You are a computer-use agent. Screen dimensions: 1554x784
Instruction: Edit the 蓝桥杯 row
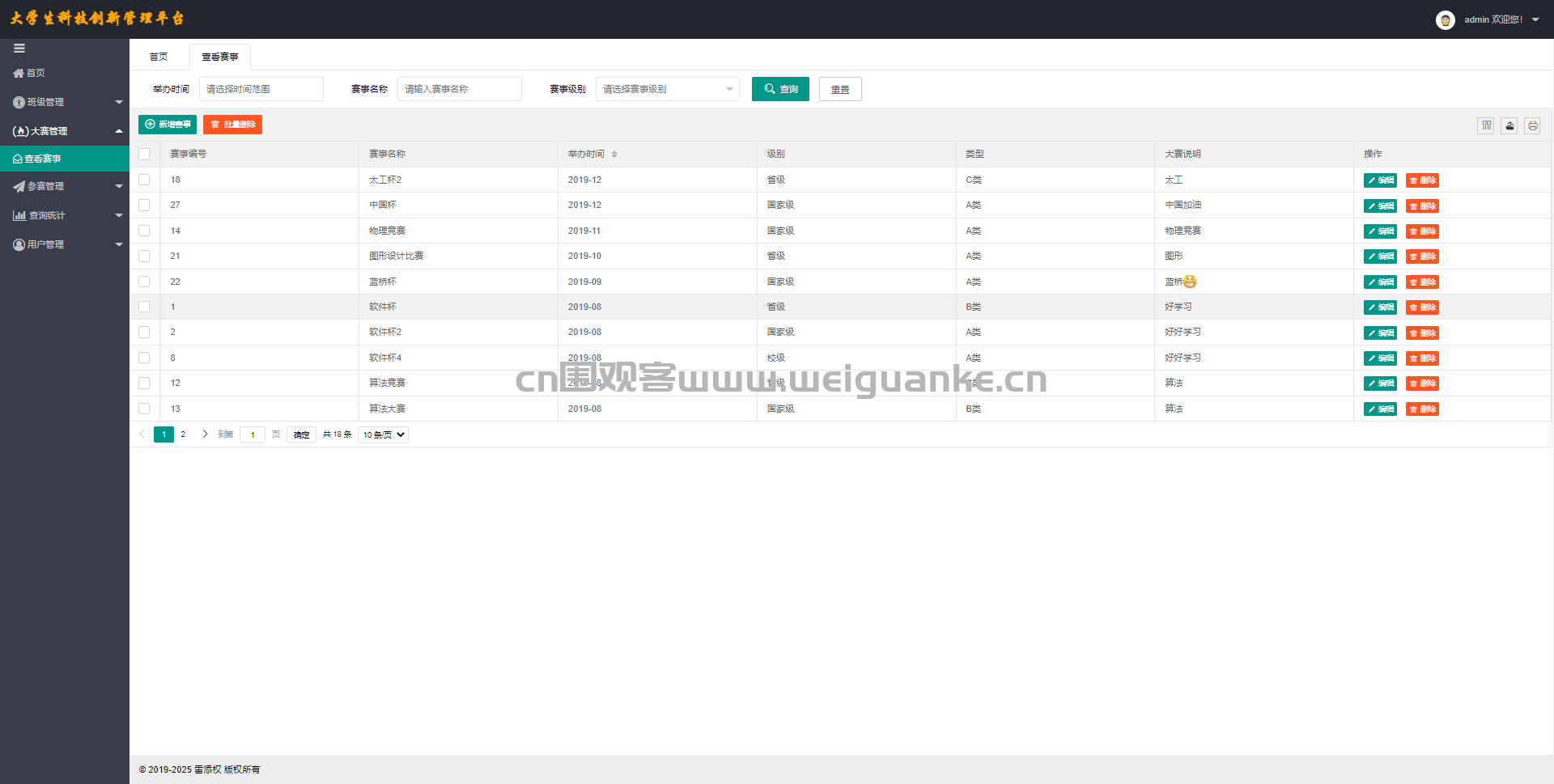tap(1380, 282)
